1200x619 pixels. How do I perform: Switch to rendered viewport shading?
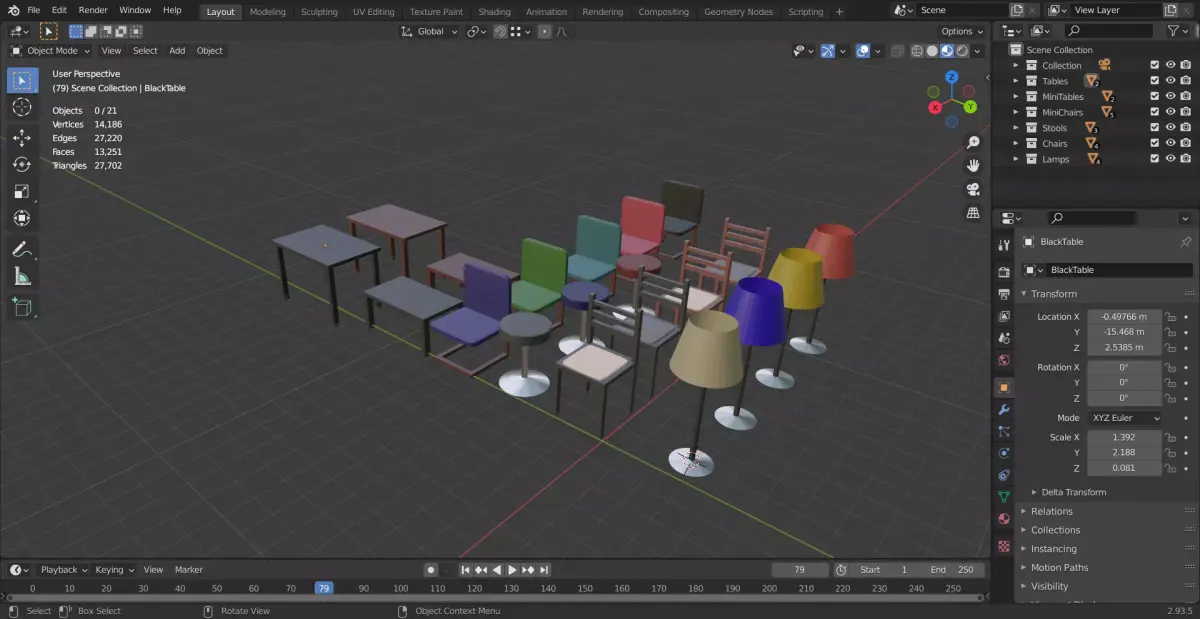click(x=962, y=51)
